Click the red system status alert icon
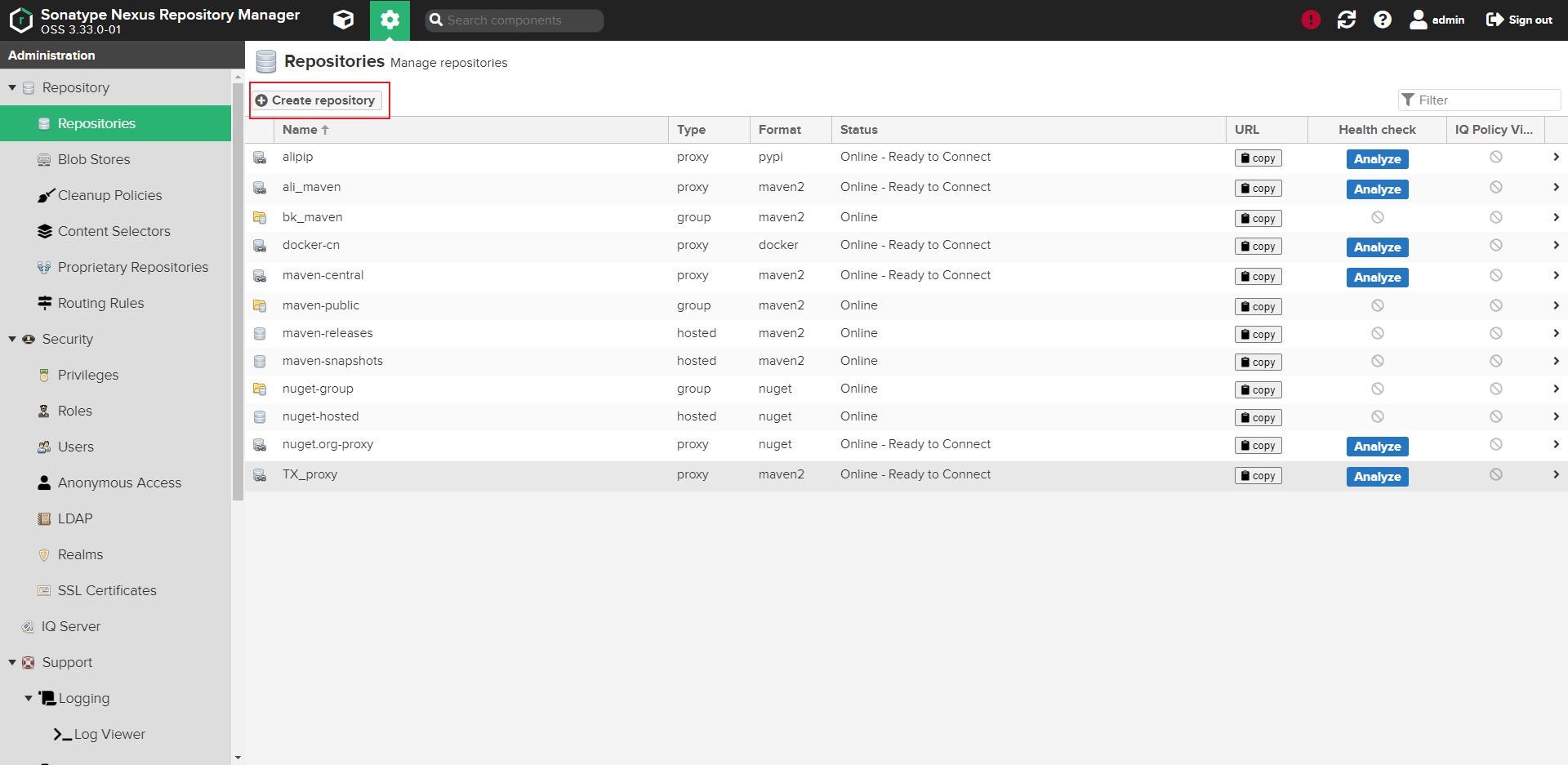The width and height of the screenshot is (1568, 765). (x=1311, y=20)
